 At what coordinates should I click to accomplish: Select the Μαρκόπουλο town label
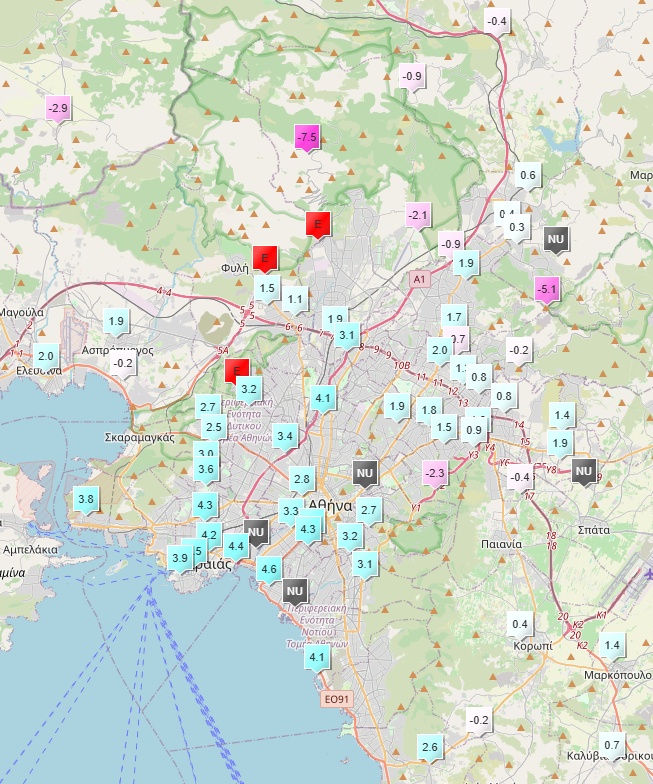coord(618,676)
